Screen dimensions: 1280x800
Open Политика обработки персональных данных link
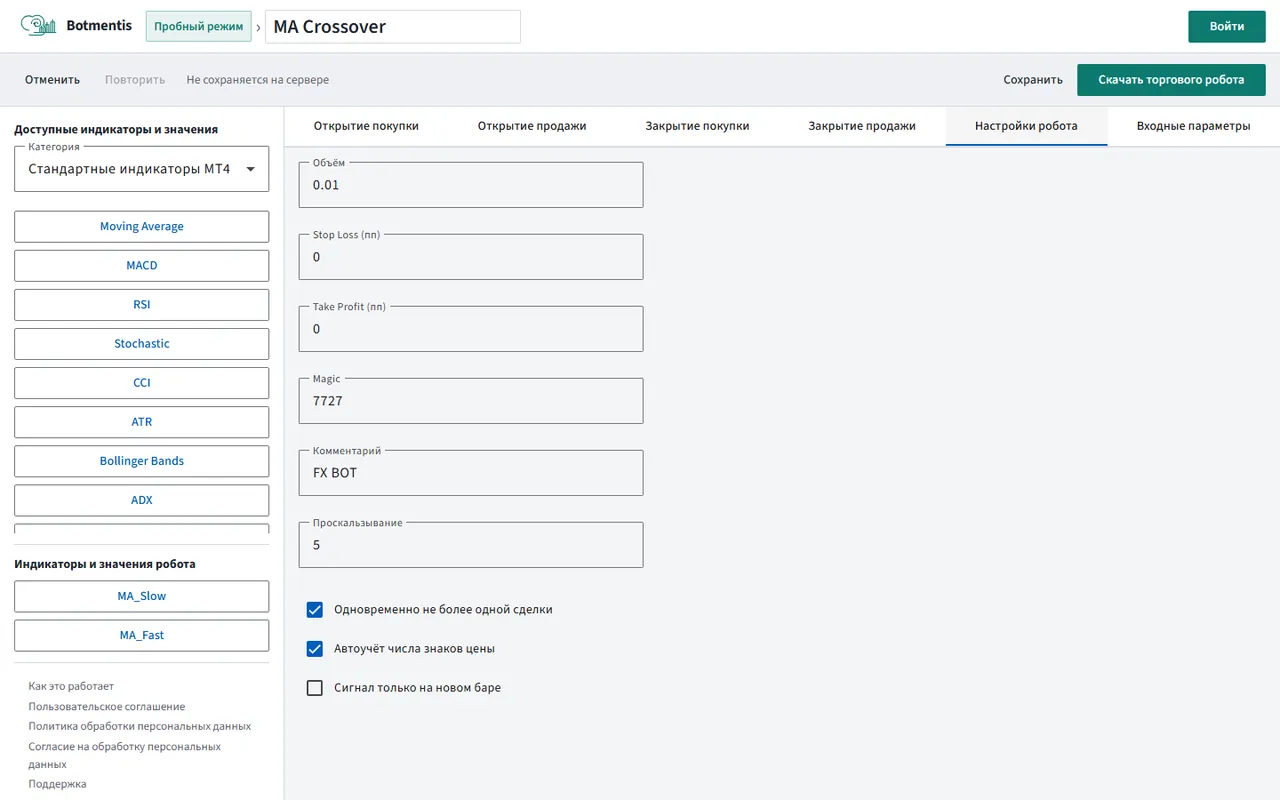tap(140, 726)
